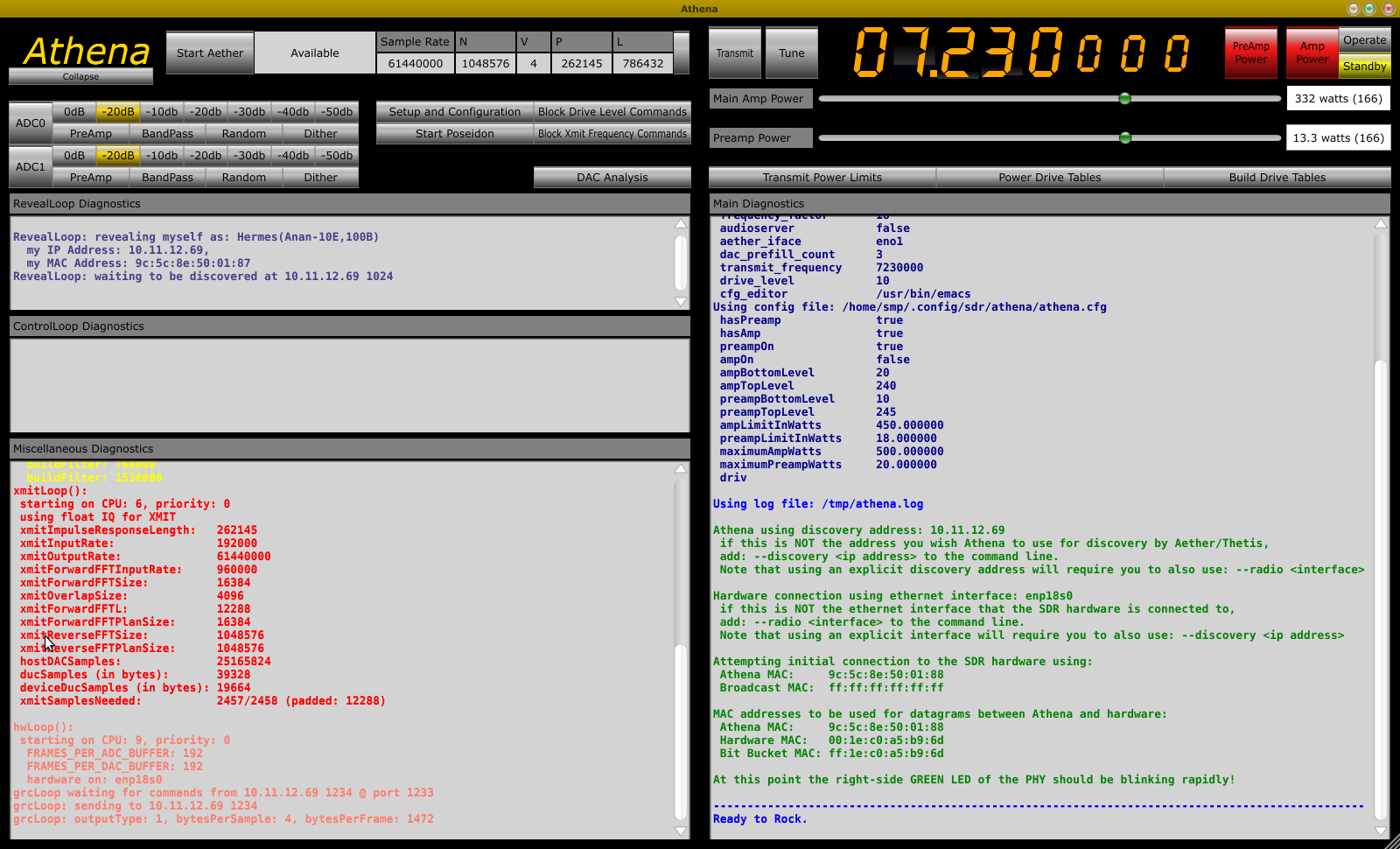This screenshot has width=1400, height=849.
Task: Click the V value field
Action: 534,64
